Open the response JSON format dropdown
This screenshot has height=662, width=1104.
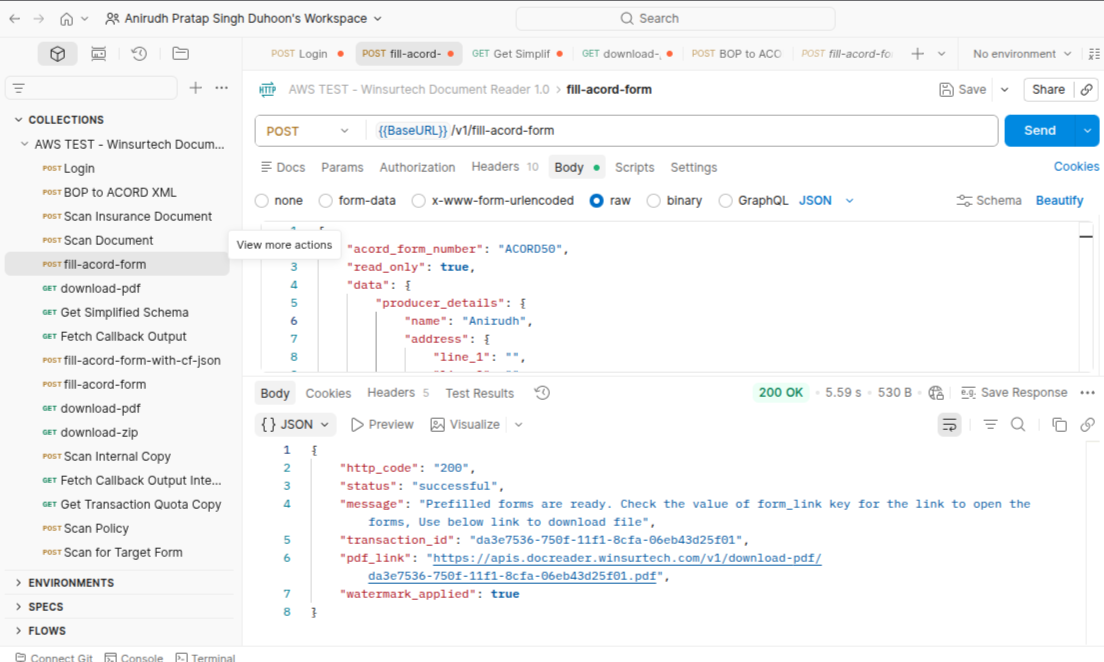tap(295, 425)
